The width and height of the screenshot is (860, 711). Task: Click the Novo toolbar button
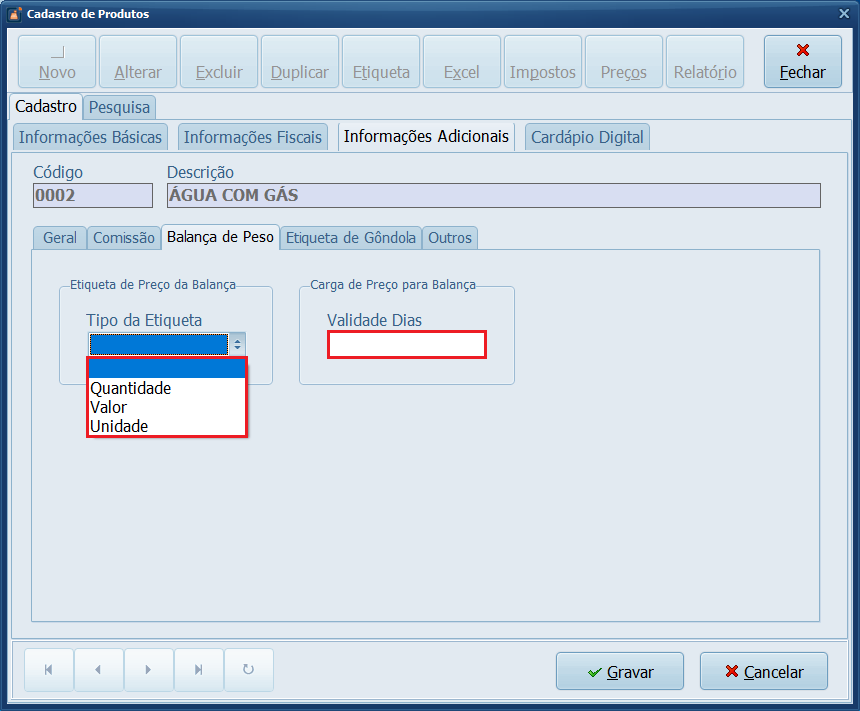(57, 62)
